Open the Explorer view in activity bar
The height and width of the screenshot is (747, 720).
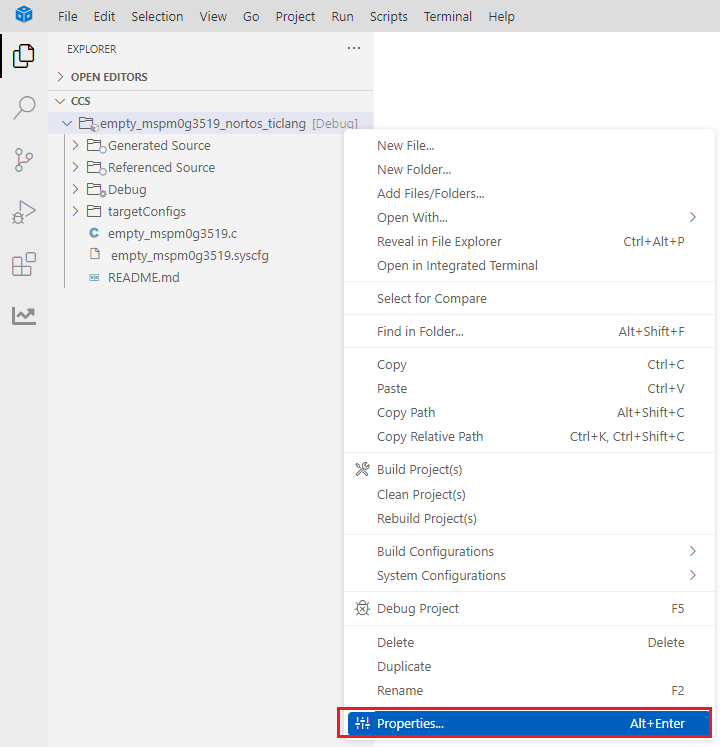[24, 56]
